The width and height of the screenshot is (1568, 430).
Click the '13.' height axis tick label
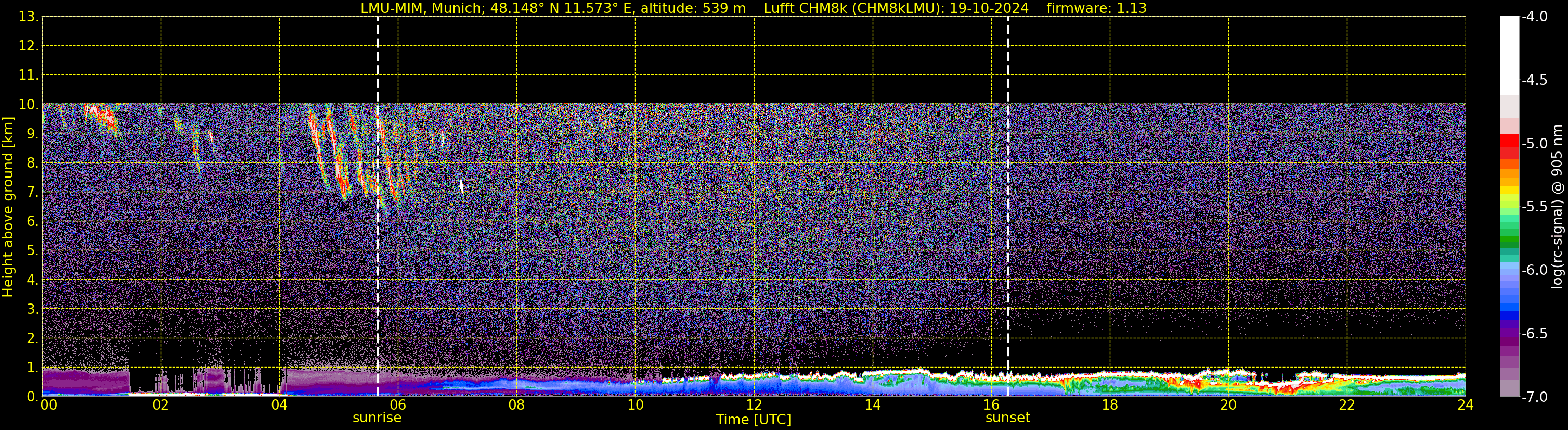pos(29,17)
